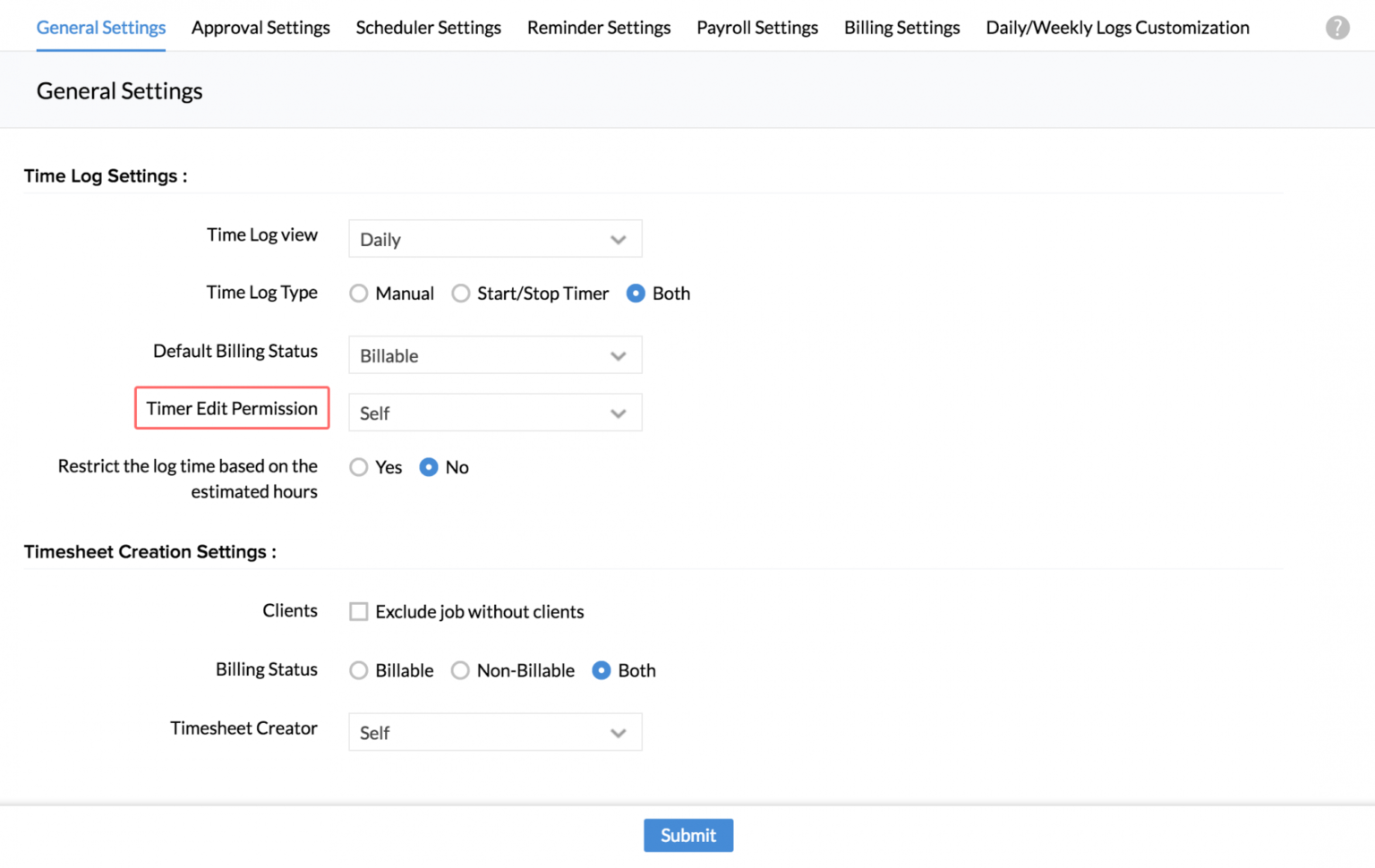Open the Default Billing Status dropdown
The width and height of the screenshot is (1375, 868).
495,354
